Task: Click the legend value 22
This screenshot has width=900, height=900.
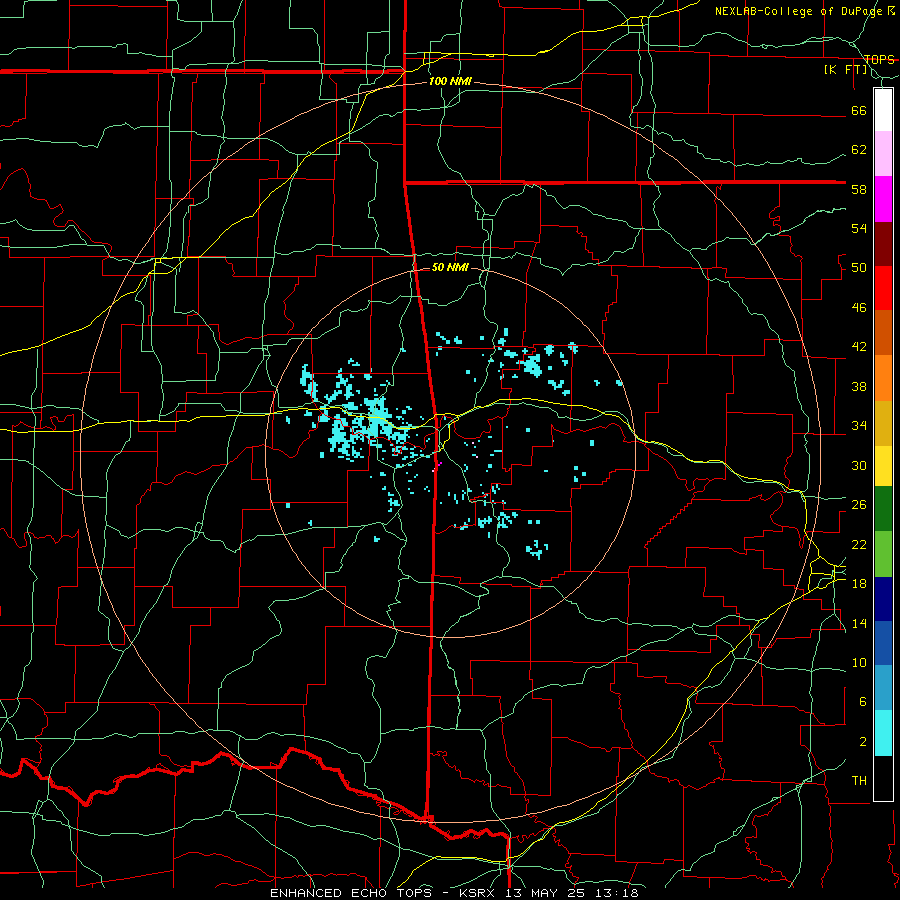Action: click(x=859, y=544)
